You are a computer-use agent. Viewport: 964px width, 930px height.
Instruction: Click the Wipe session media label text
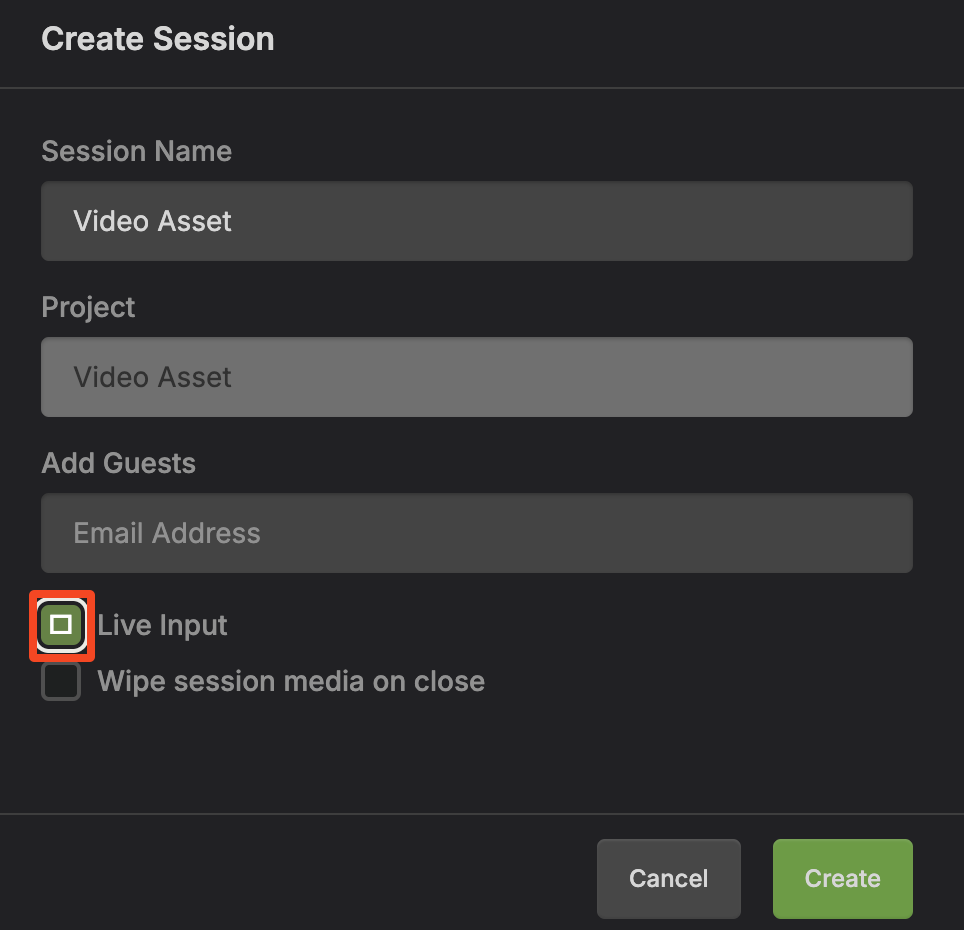click(x=290, y=682)
